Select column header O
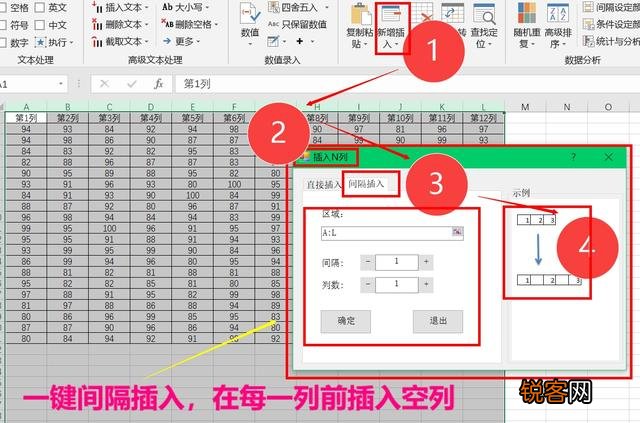Image resolution: width=640 pixels, height=423 pixels. (608, 107)
